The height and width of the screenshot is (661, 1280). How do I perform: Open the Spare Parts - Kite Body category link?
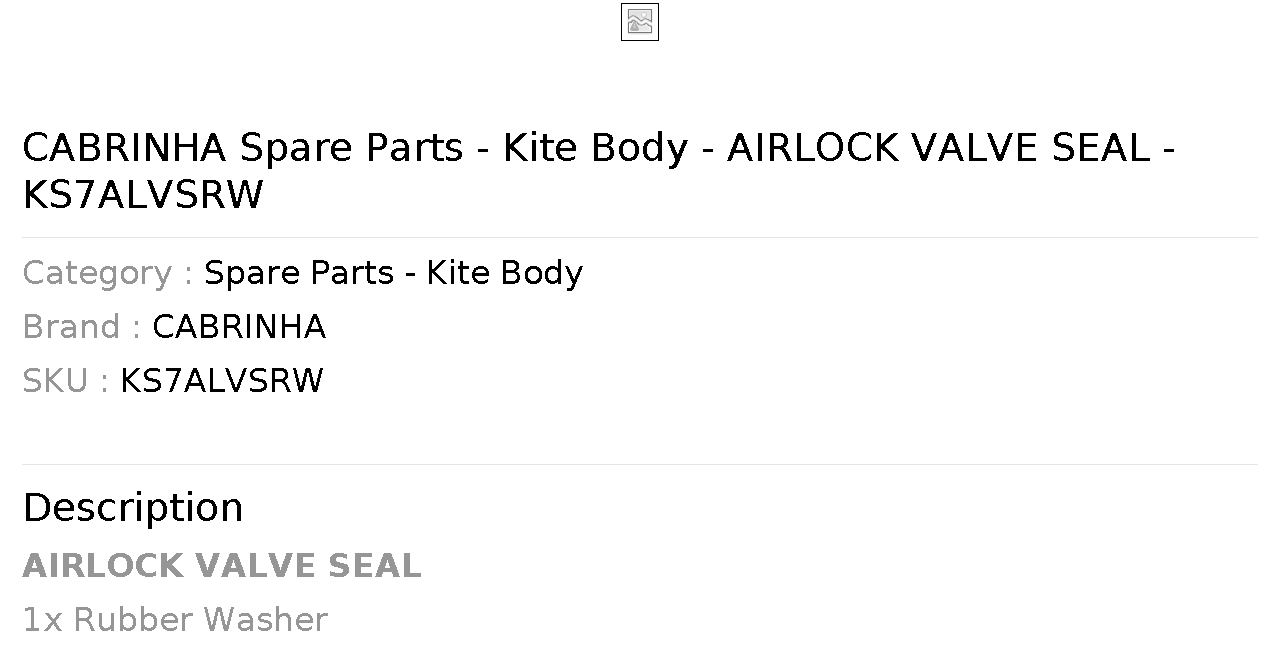[x=393, y=273]
